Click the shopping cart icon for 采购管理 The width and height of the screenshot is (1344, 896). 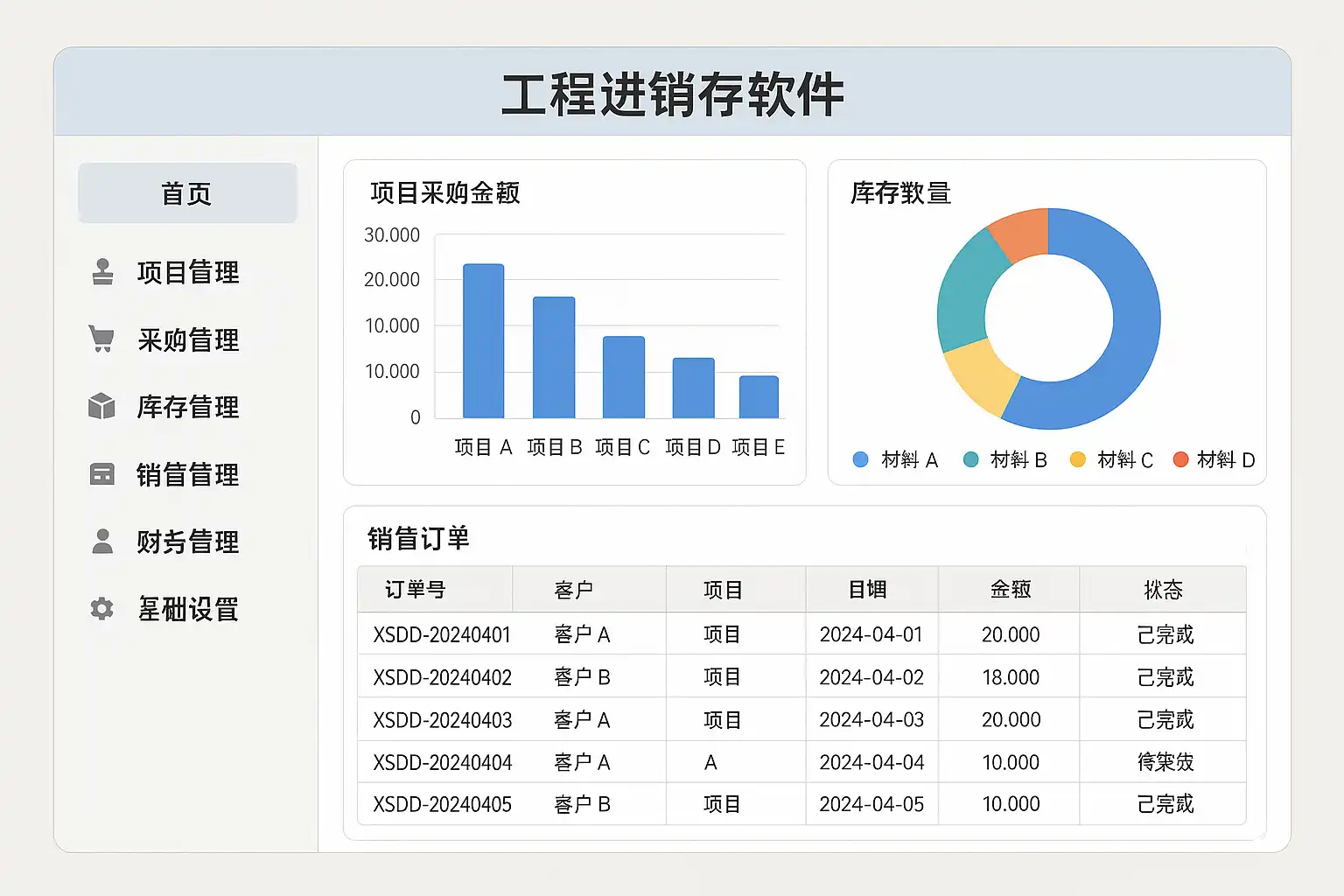pyautogui.click(x=101, y=339)
